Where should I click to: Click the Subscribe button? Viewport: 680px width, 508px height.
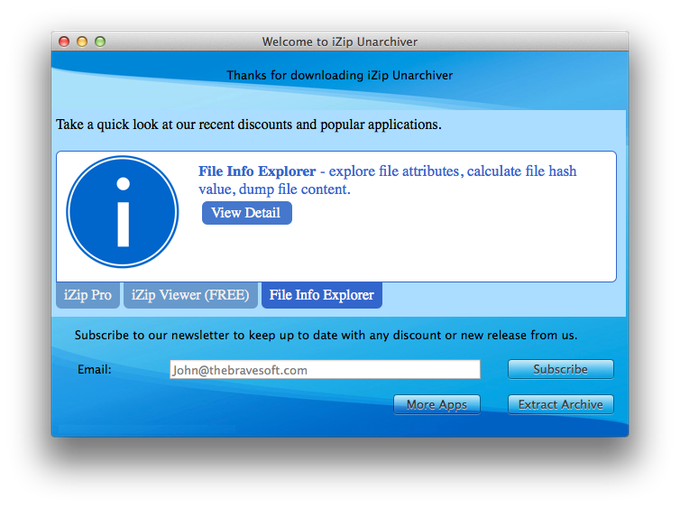[560, 369]
